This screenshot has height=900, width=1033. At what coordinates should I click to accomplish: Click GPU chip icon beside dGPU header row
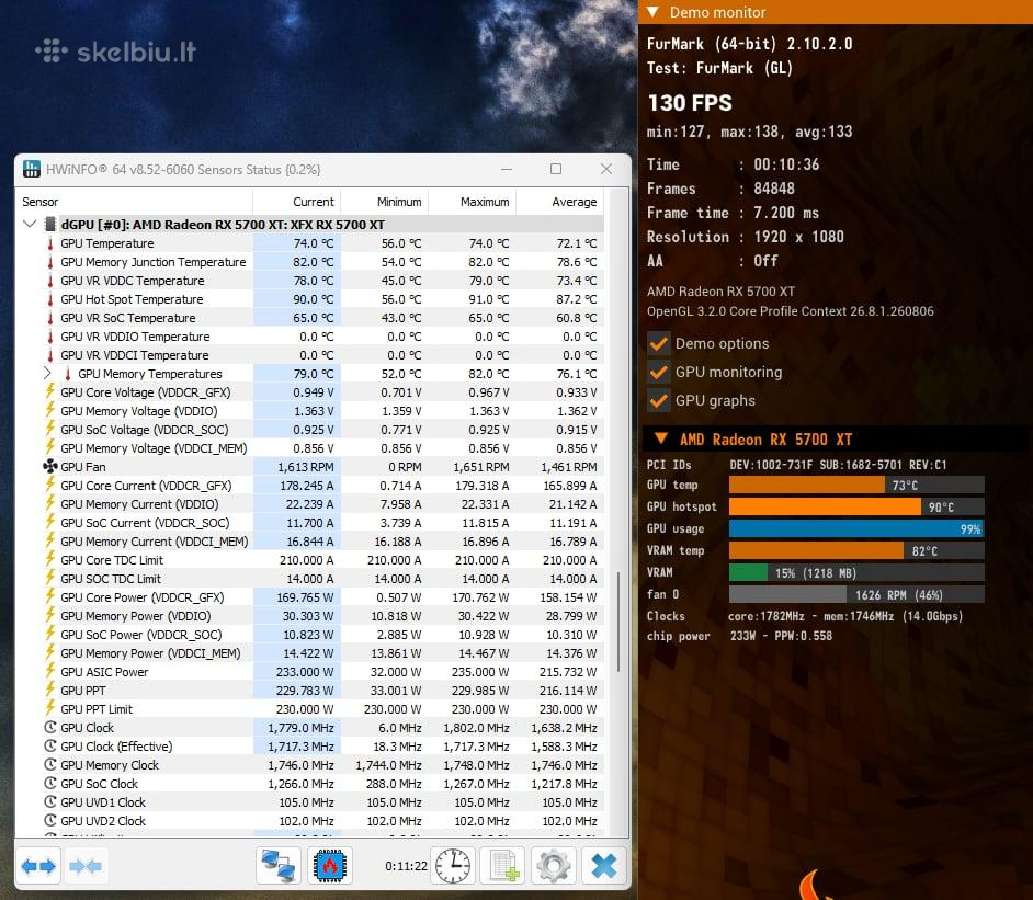(50, 224)
